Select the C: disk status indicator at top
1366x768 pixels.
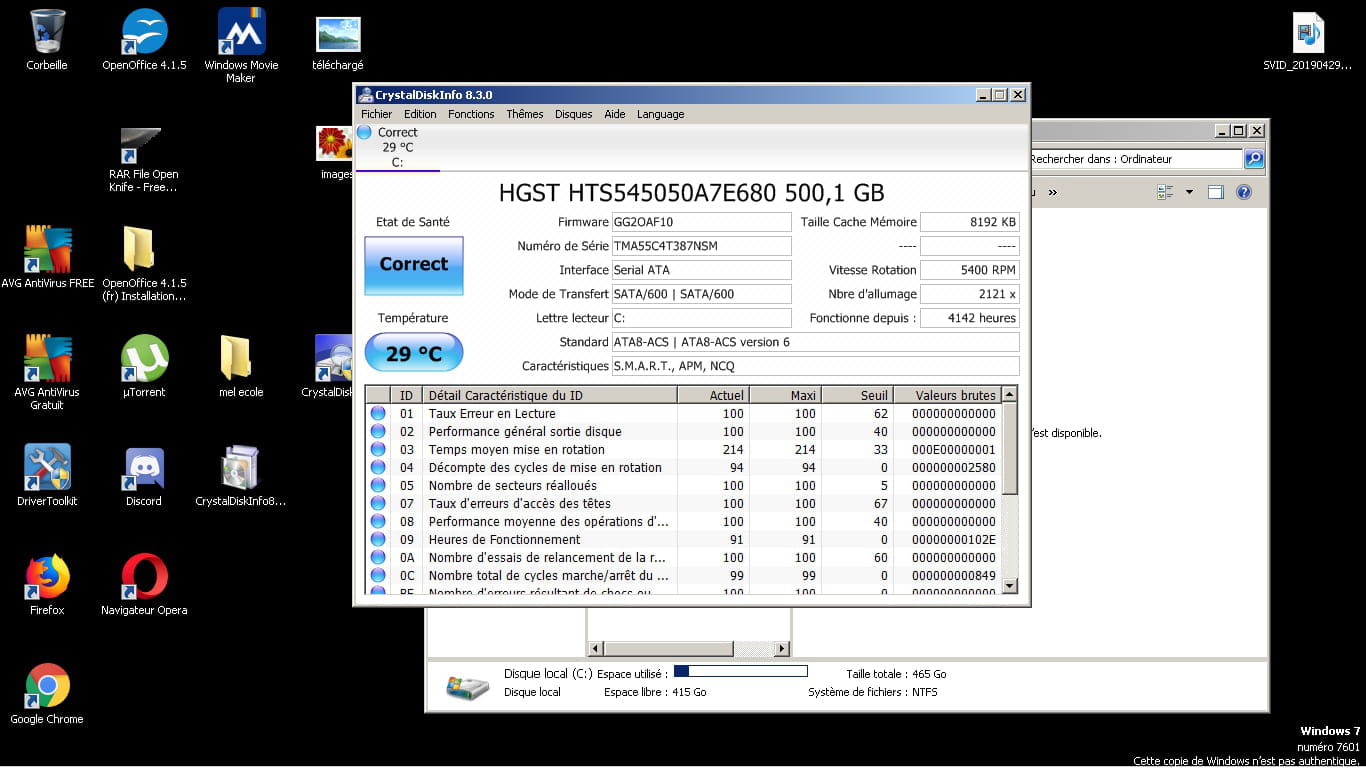tap(397, 147)
